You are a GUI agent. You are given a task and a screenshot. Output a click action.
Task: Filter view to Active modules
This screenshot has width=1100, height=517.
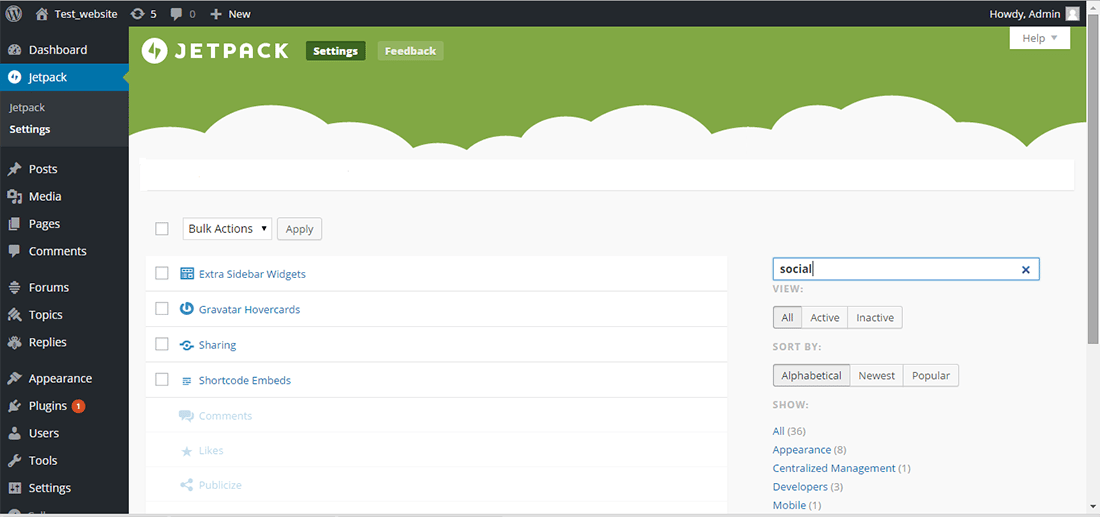click(824, 317)
